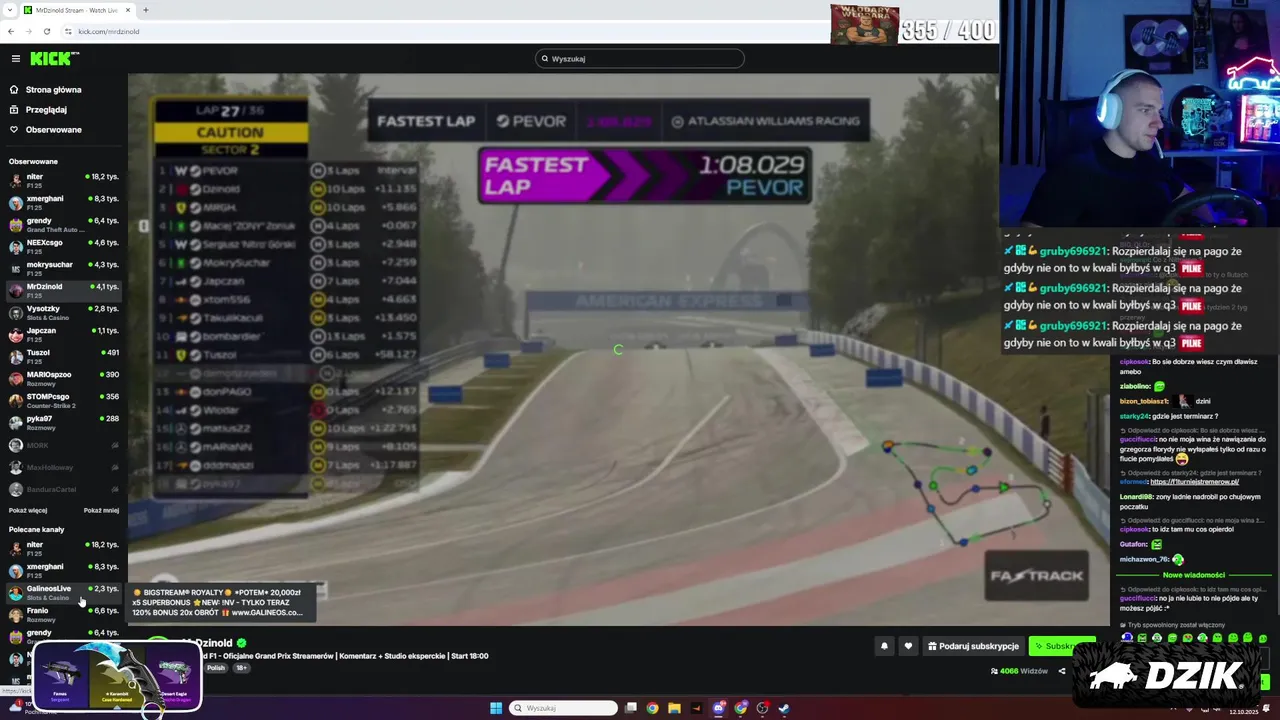1280x720 pixels.
Task: Click Podaruj subskrypcje button
Action: coord(973,646)
